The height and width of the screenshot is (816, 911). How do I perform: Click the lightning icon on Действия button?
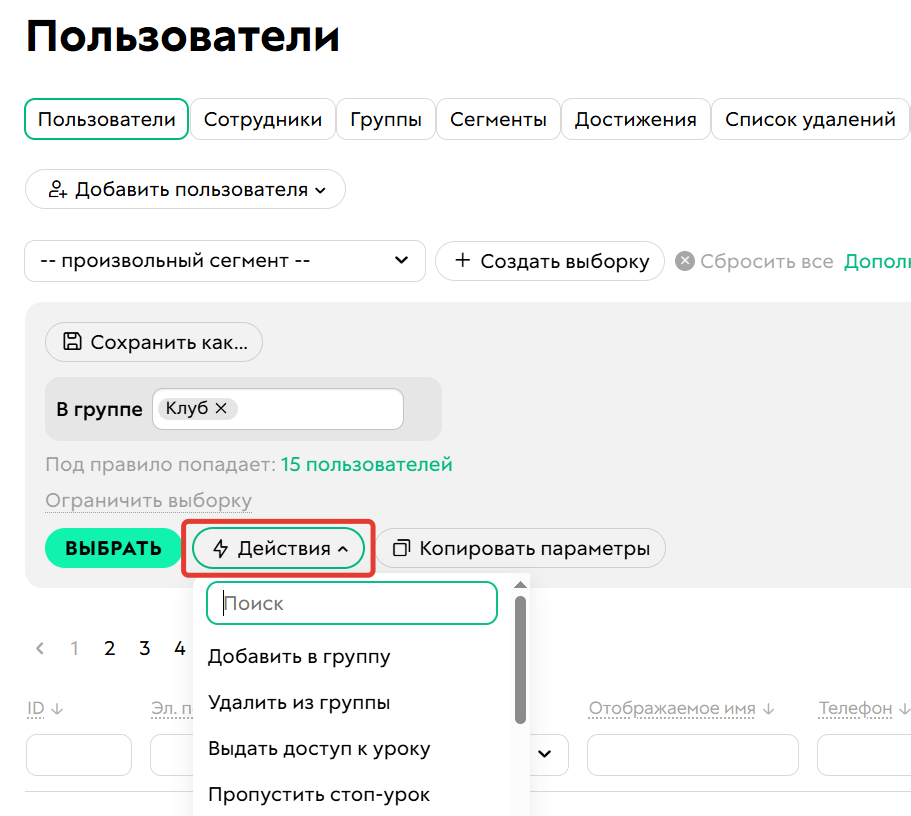pos(220,548)
